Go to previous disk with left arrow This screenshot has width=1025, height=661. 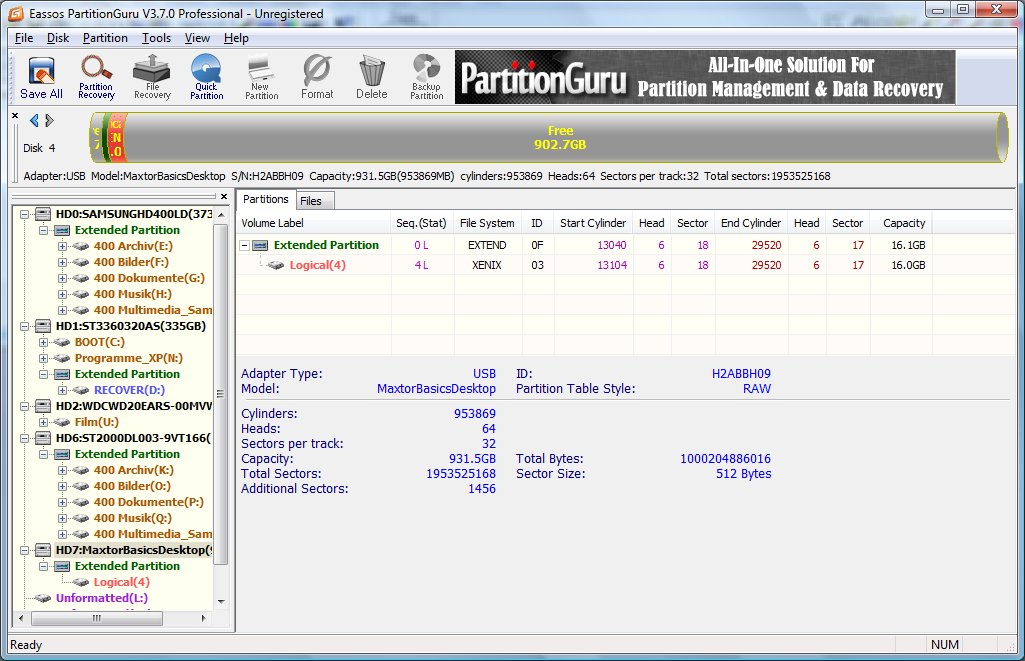[34, 120]
